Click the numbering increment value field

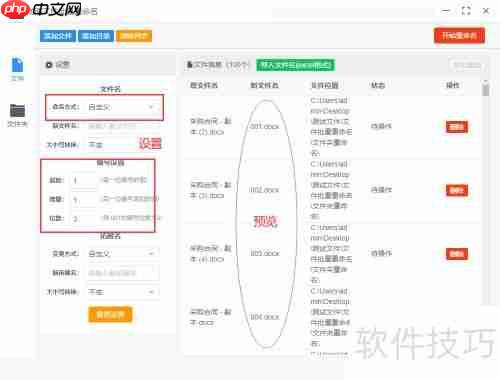[83, 199]
